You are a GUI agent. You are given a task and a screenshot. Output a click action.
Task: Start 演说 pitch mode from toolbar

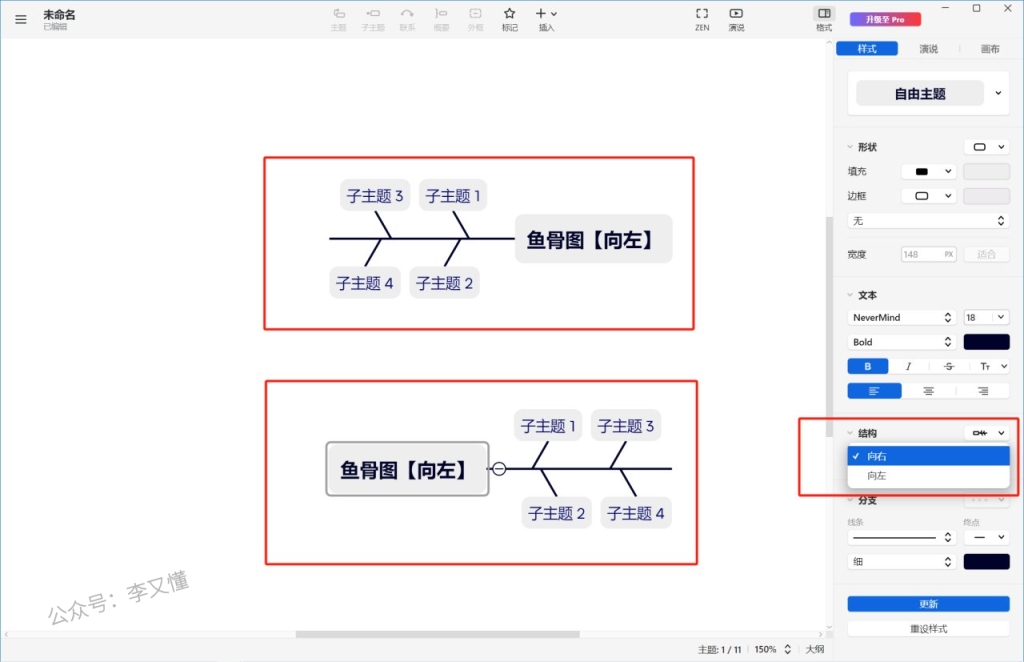tap(736, 14)
